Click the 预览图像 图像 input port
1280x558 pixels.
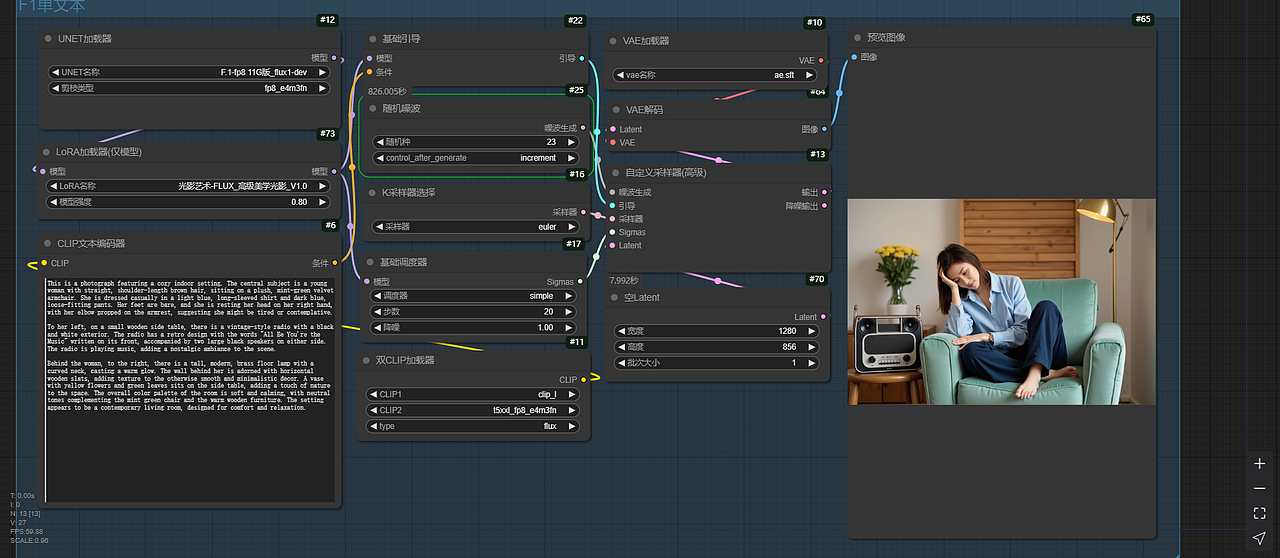click(853, 57)
